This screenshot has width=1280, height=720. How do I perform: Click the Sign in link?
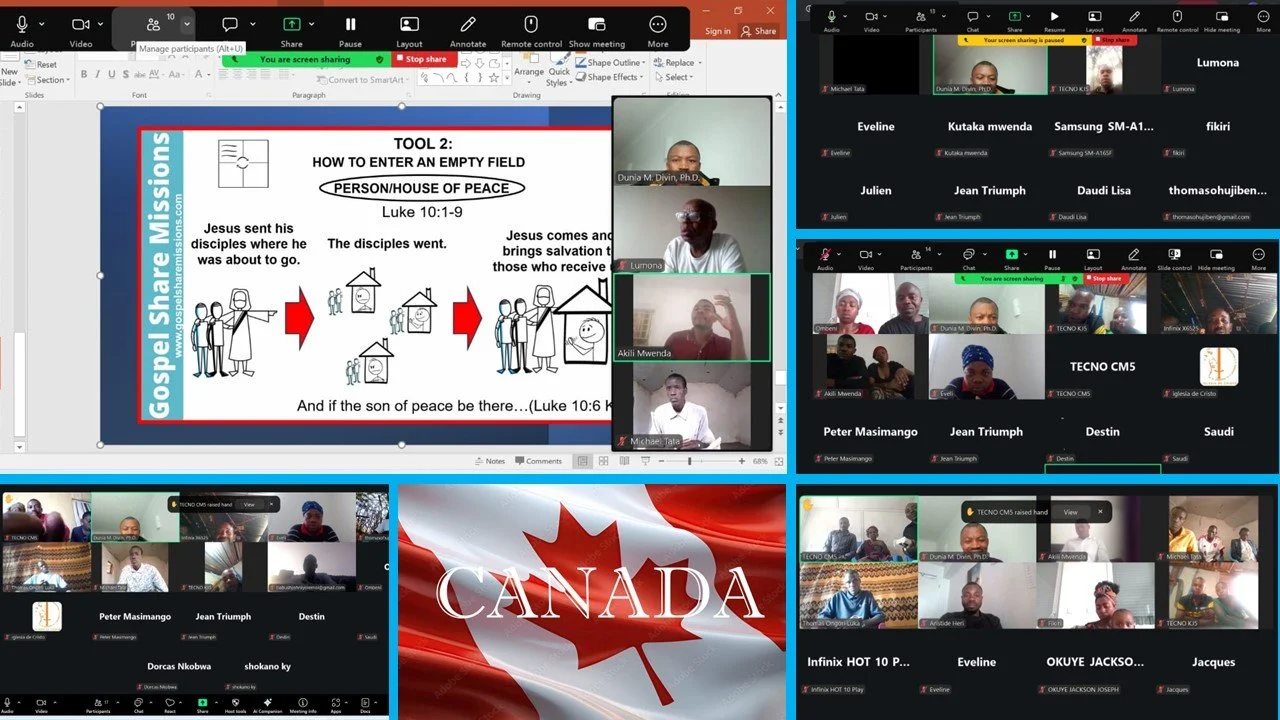[718, 30]
